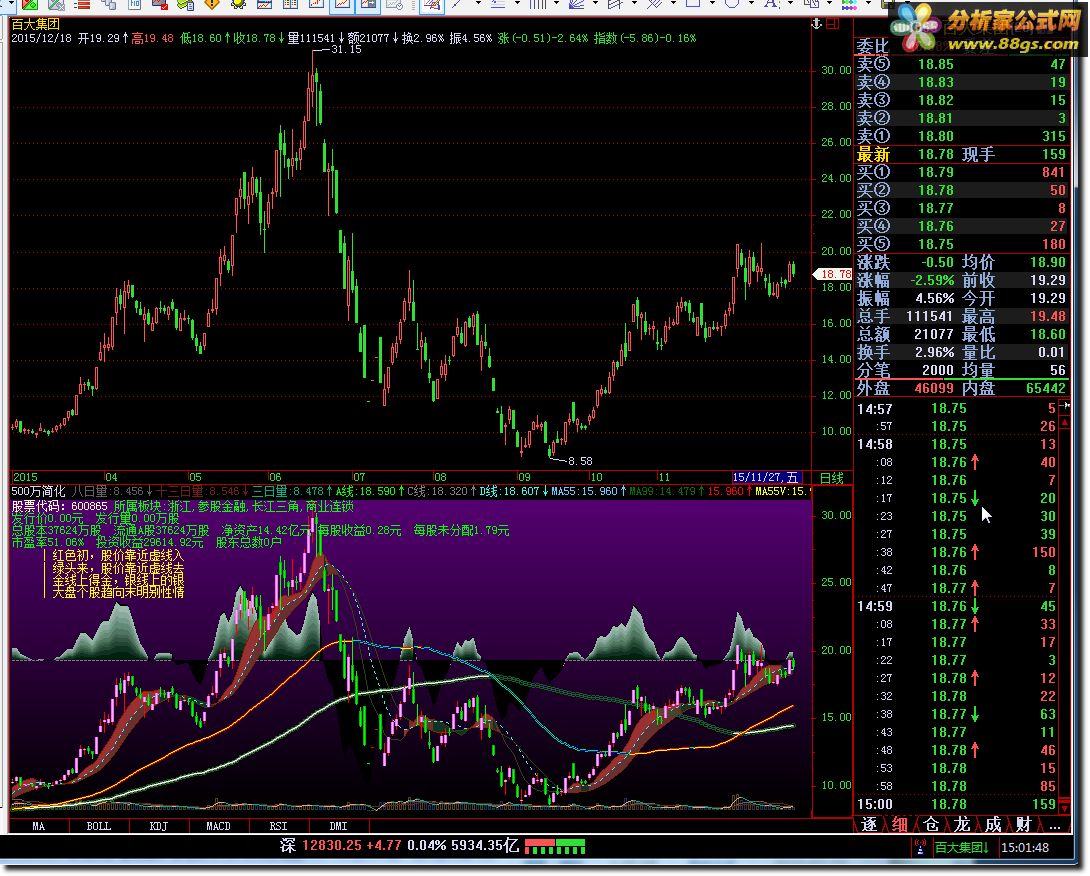
Task: Click the 百大集团 entry in status bar
Action: click(x=962, y=847)
